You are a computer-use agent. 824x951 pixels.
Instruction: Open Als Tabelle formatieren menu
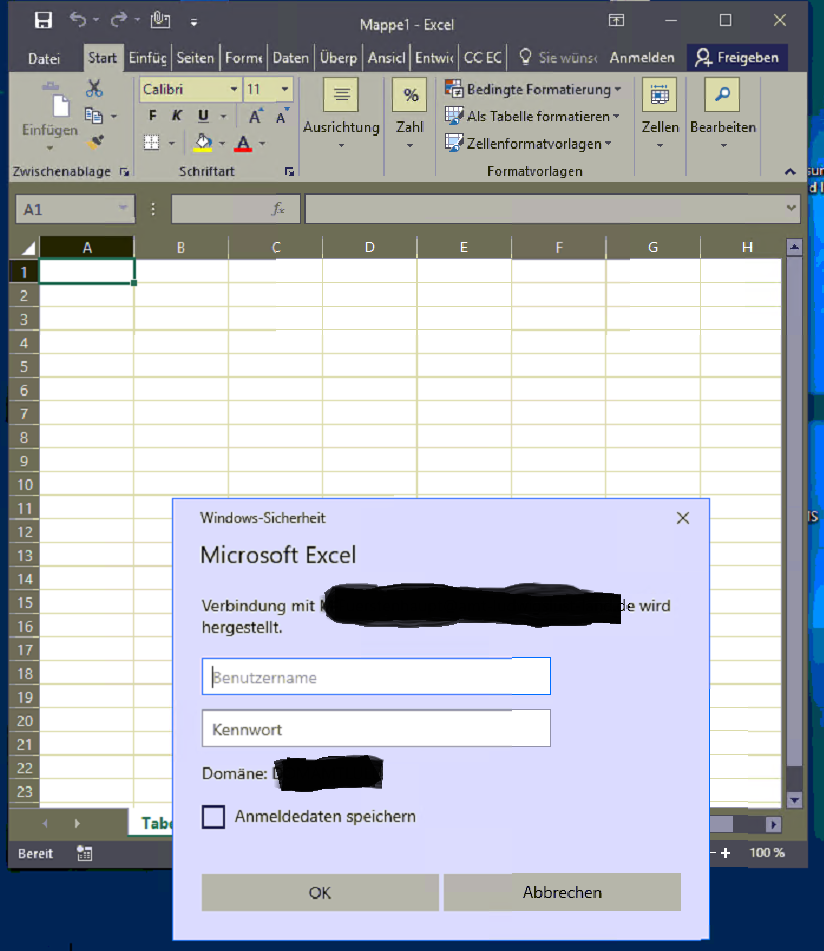pos(532,116)
